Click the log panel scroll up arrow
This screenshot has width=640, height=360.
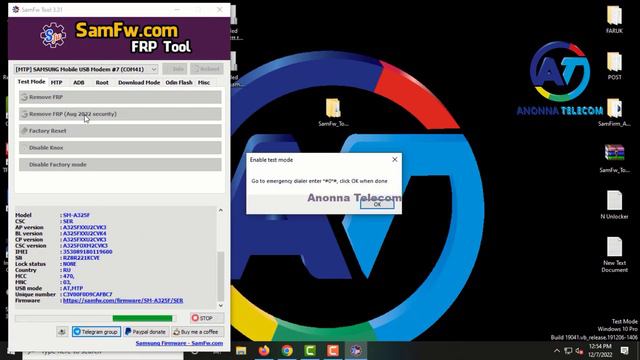tap(220, 210)
